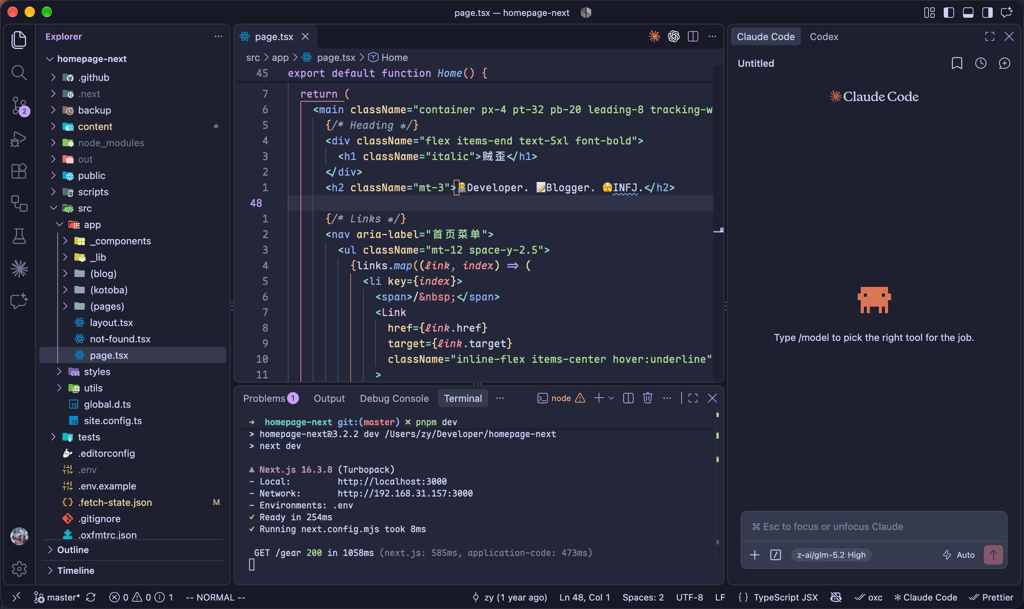The height and width of the screenshot is (609, 1024).
Task: Switch to the Debug Console tab
Action: (x=394, y=398)
